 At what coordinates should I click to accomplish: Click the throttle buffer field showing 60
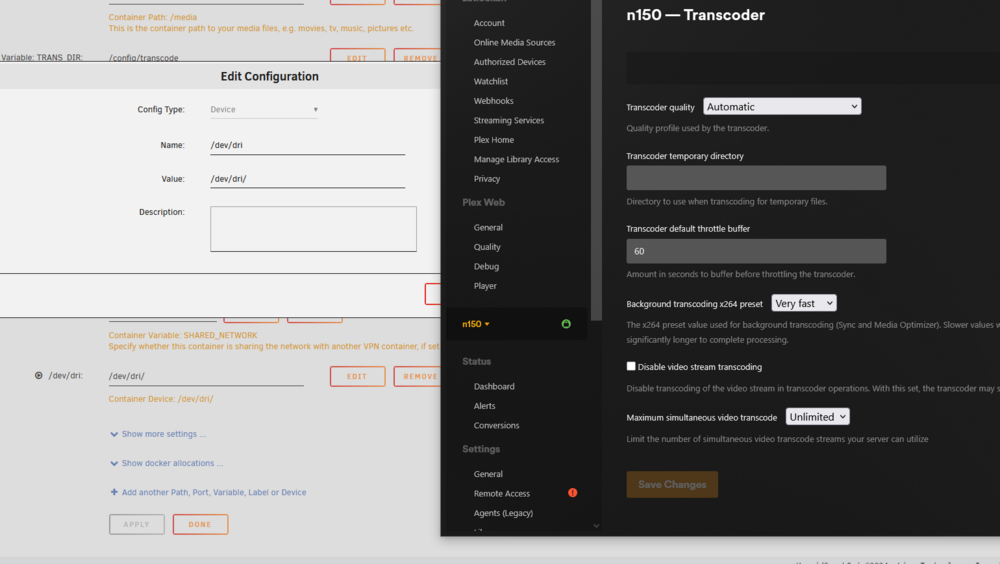pyautogui.click(x=756, y=251)
